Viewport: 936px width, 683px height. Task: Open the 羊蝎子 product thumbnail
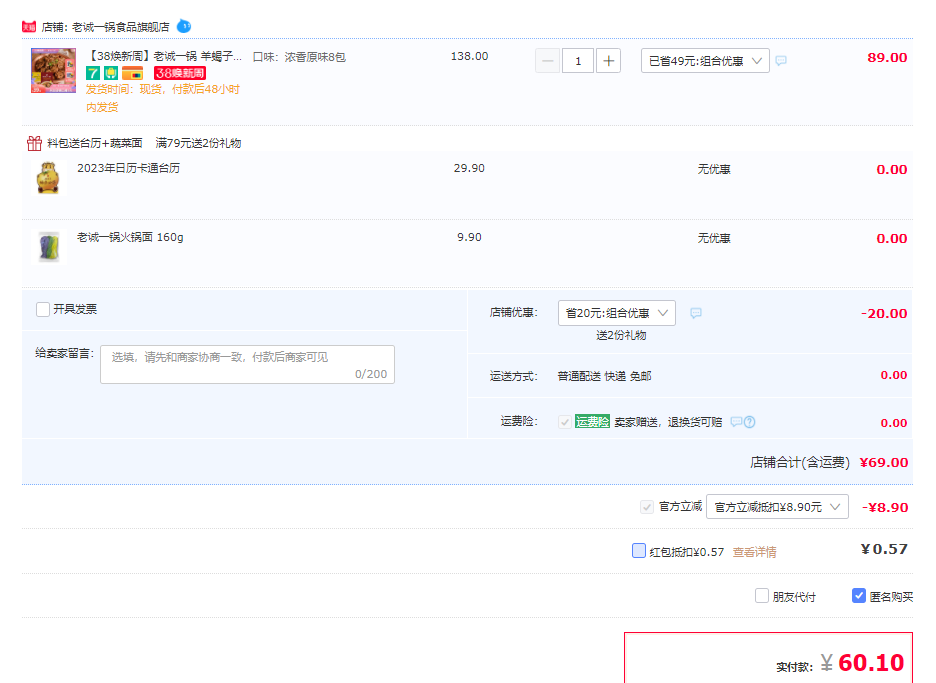point(54,70)
